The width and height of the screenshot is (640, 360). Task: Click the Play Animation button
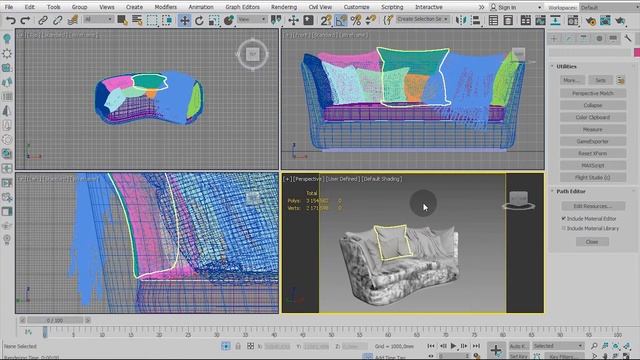click(x=453, y=346)
